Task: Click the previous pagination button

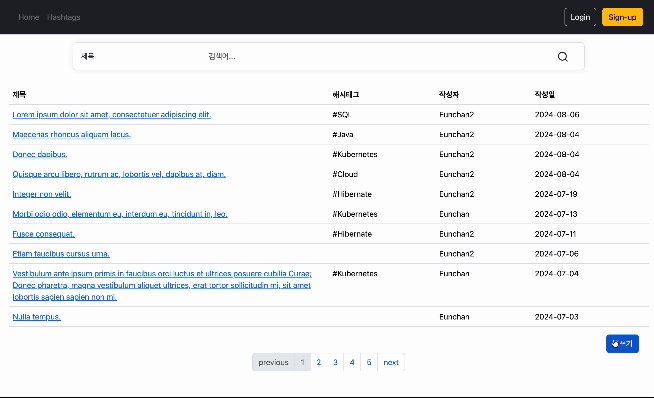Action: point(273,362)
